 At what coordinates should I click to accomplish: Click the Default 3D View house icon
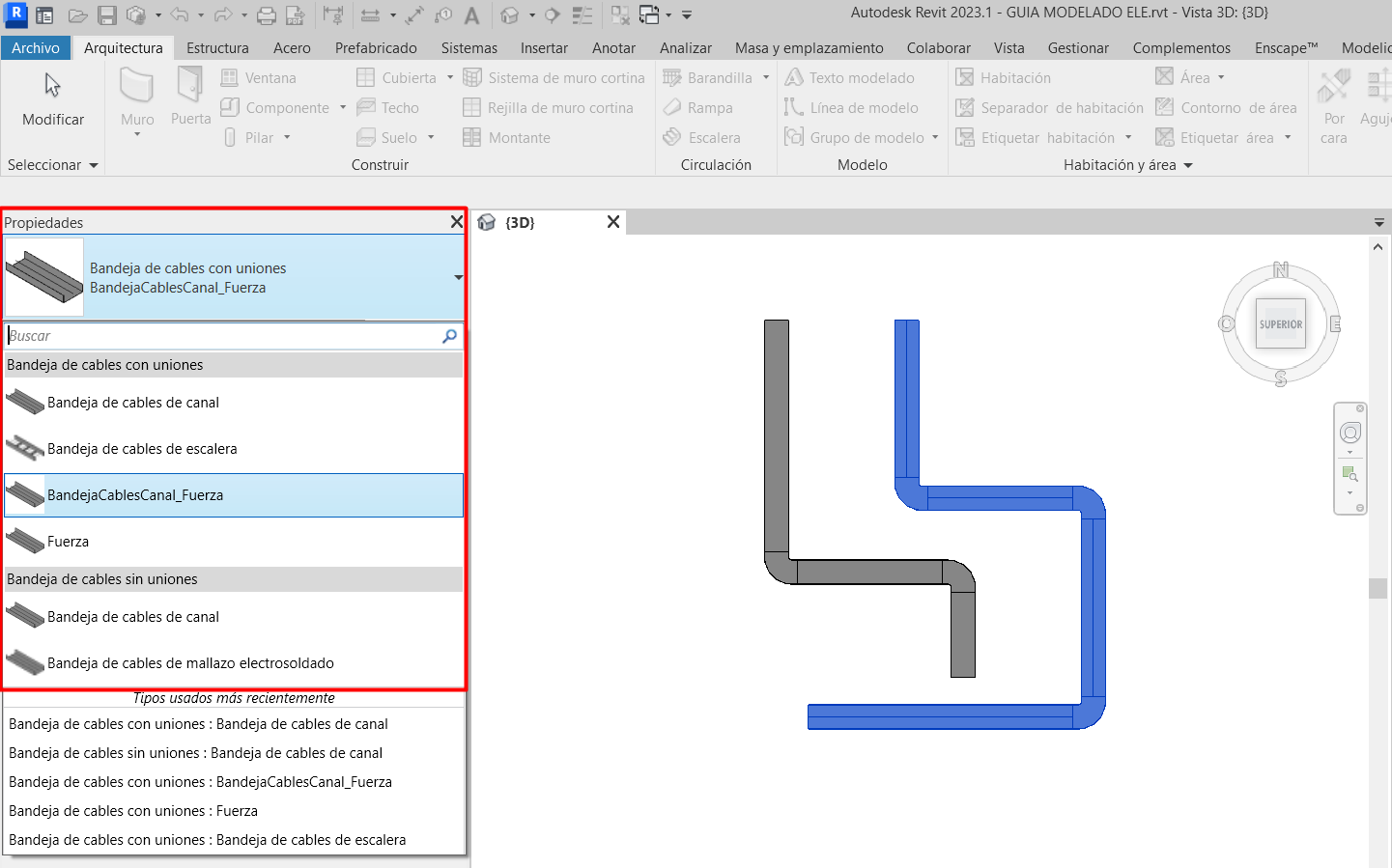tap(510, 15)
